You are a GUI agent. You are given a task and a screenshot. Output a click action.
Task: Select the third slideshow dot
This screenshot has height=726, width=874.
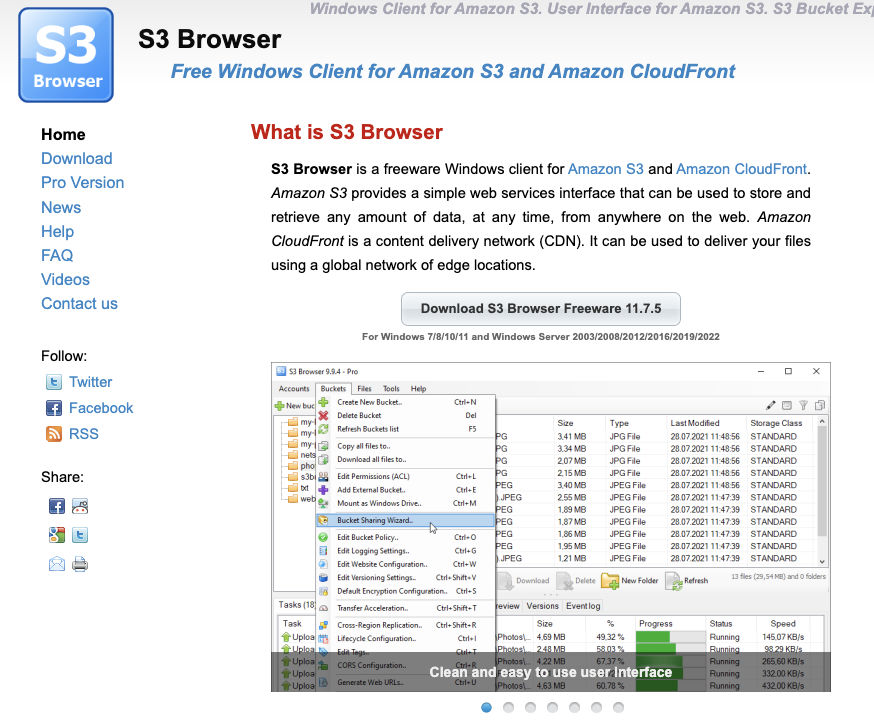[530, 708]
